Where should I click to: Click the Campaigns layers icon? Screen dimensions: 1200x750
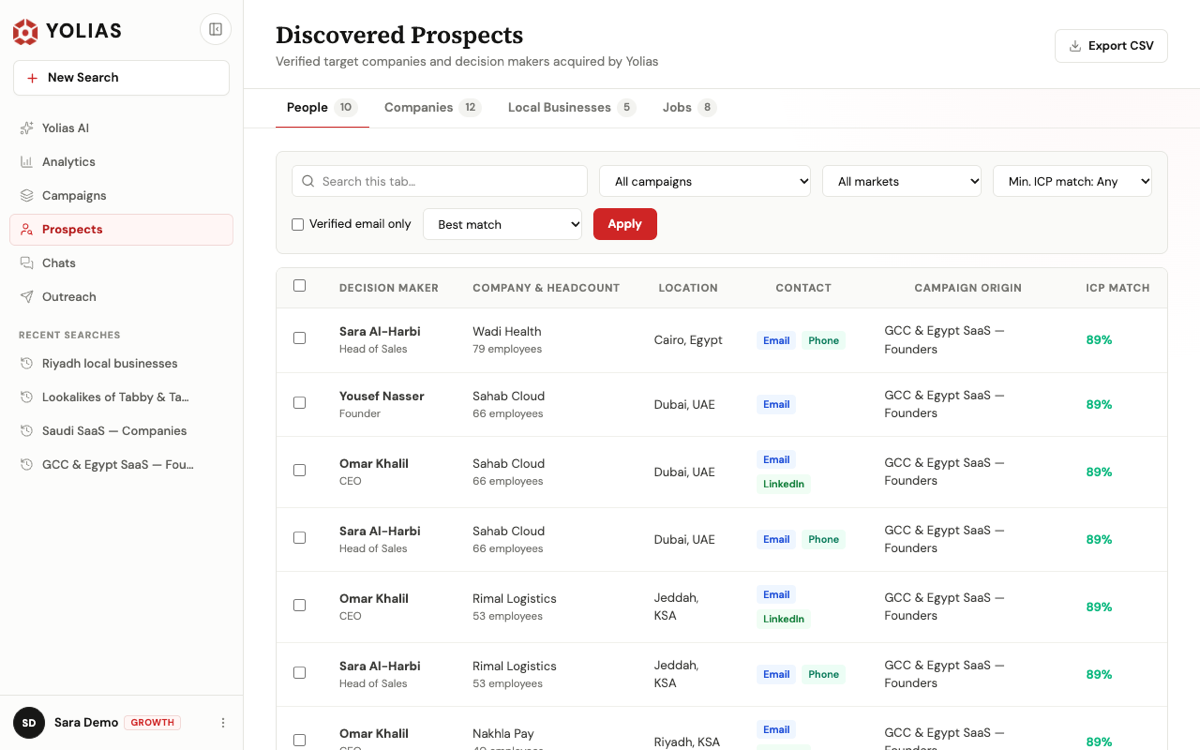click(27, 196)
